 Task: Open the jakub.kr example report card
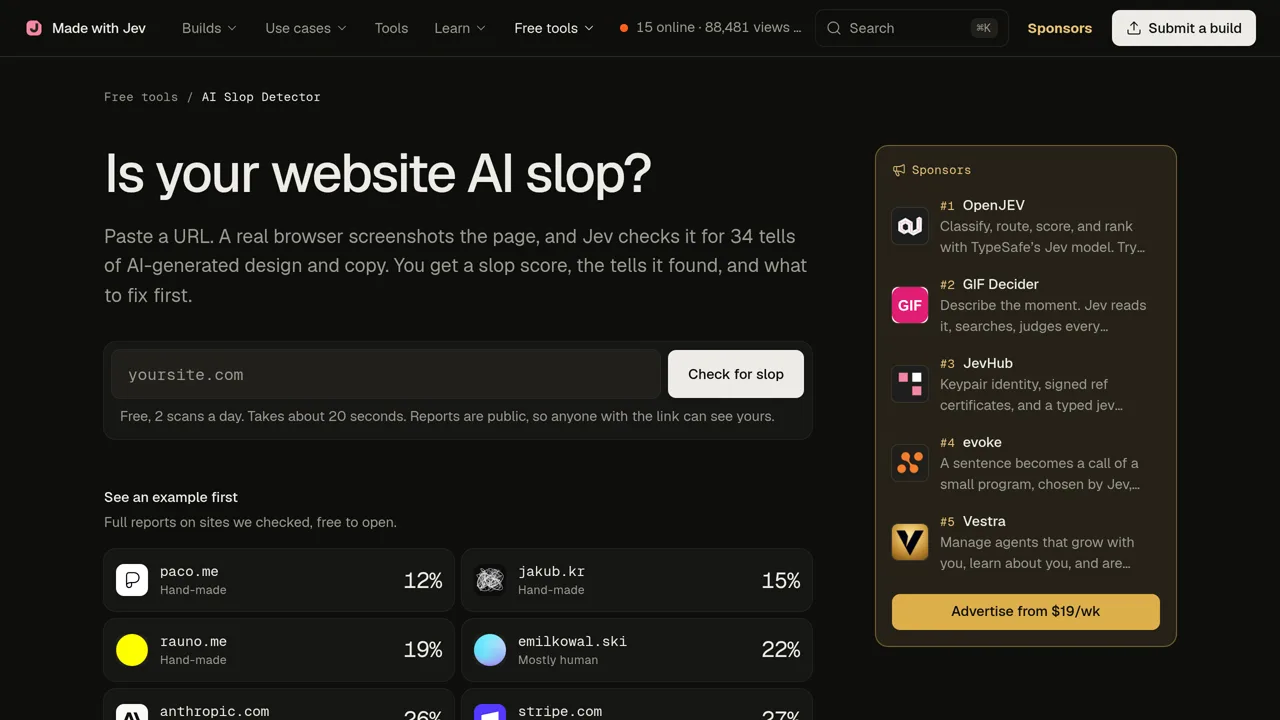[x=637, y=580]
